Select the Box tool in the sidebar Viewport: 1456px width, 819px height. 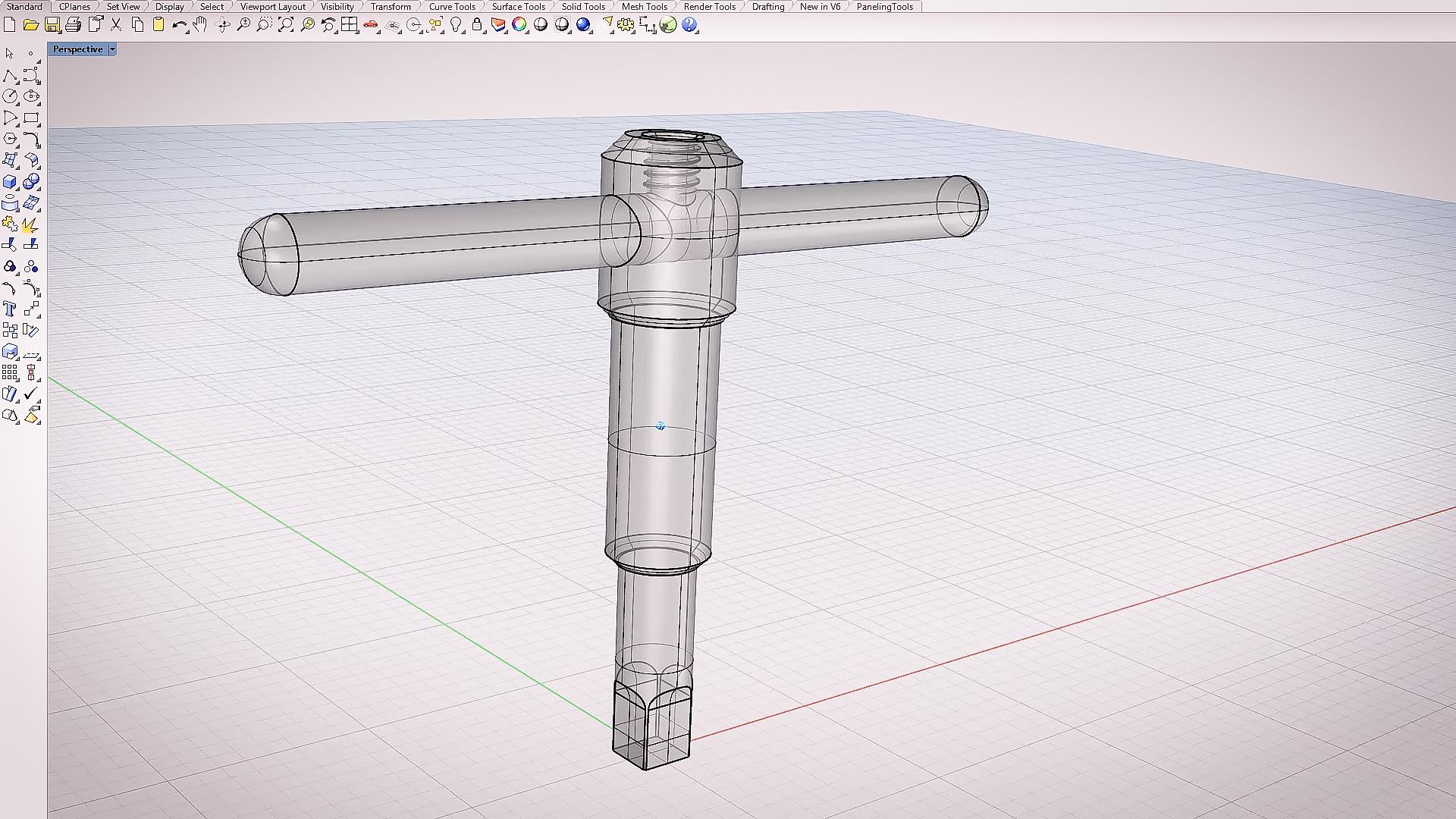coord(11,182)
